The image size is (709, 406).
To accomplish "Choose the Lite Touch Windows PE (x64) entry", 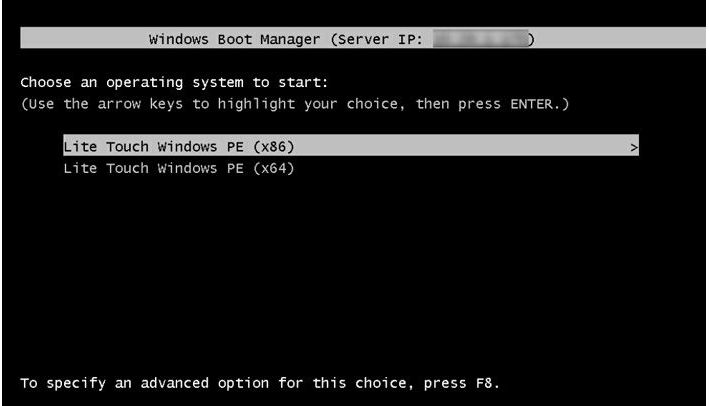I will (x=179, y=168).
